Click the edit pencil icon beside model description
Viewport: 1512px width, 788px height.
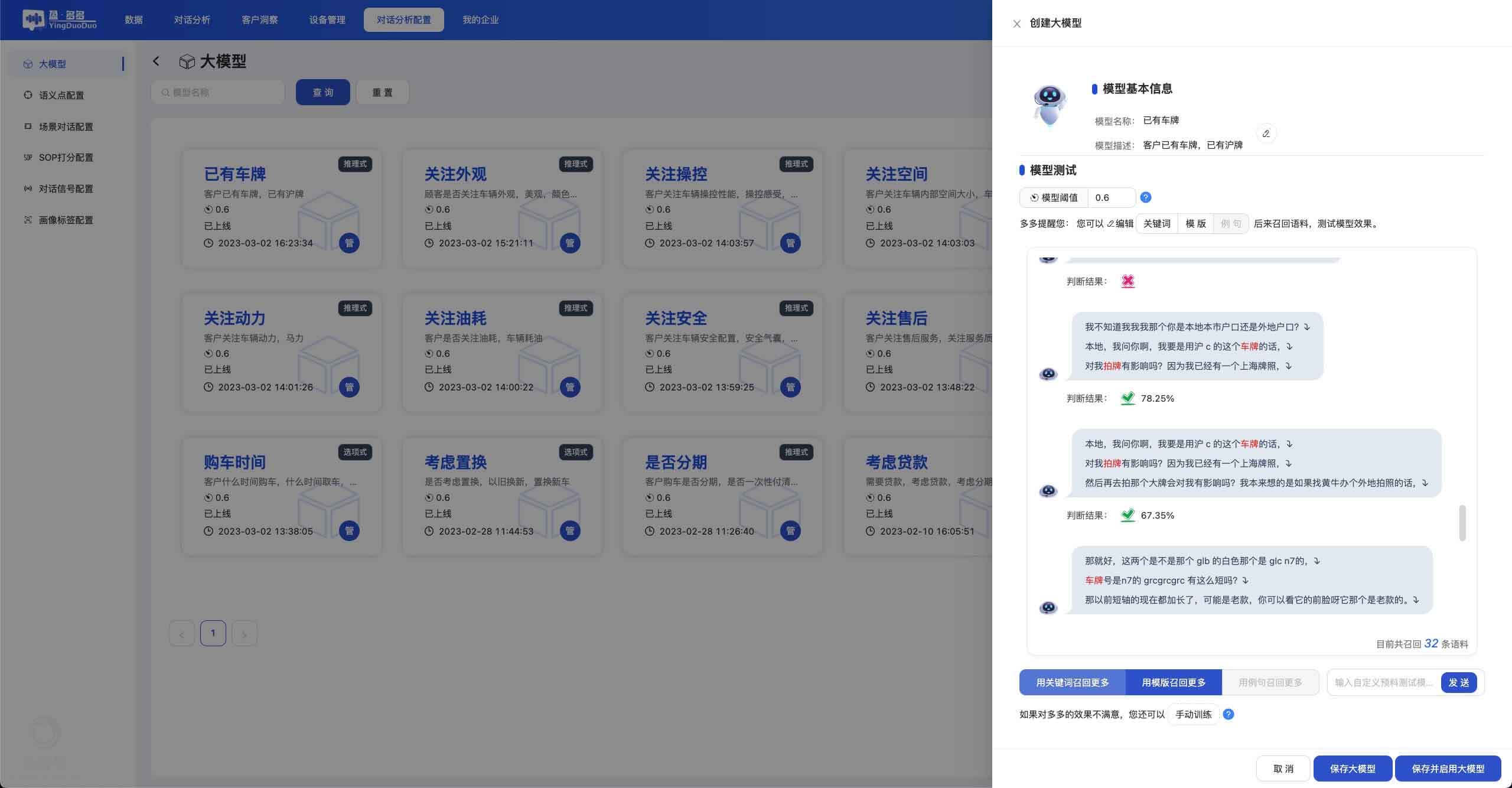[1266, 133]
